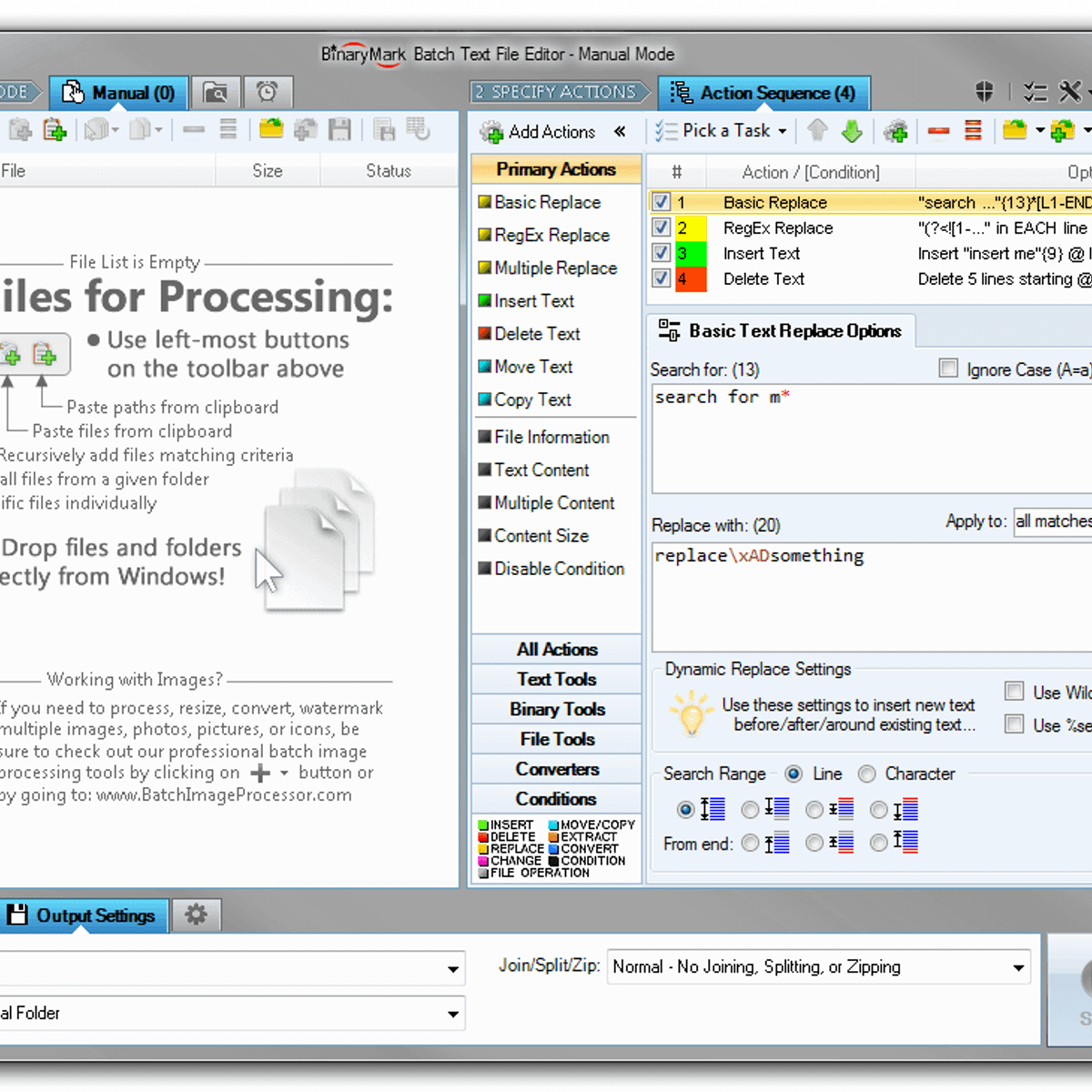This screenshot has width=1092, height=1092.
Task: Select the first radio button after 'From end:'
Action: point(750,844)
